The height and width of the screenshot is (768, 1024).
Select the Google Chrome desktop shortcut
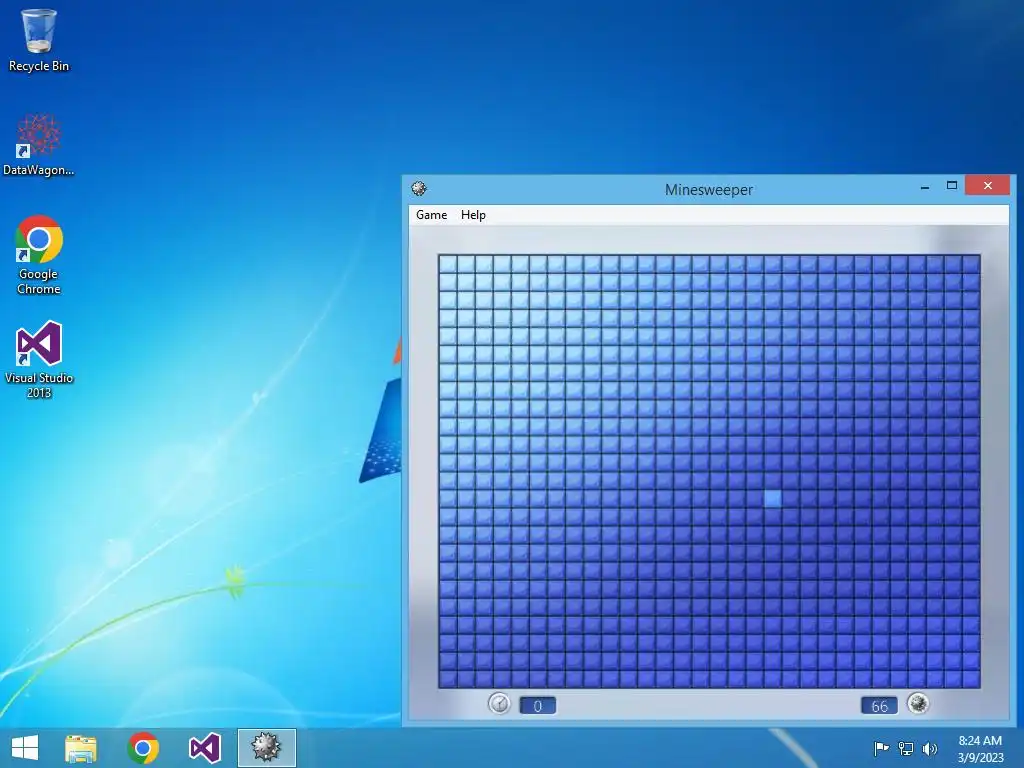click(x=39, y=255)
